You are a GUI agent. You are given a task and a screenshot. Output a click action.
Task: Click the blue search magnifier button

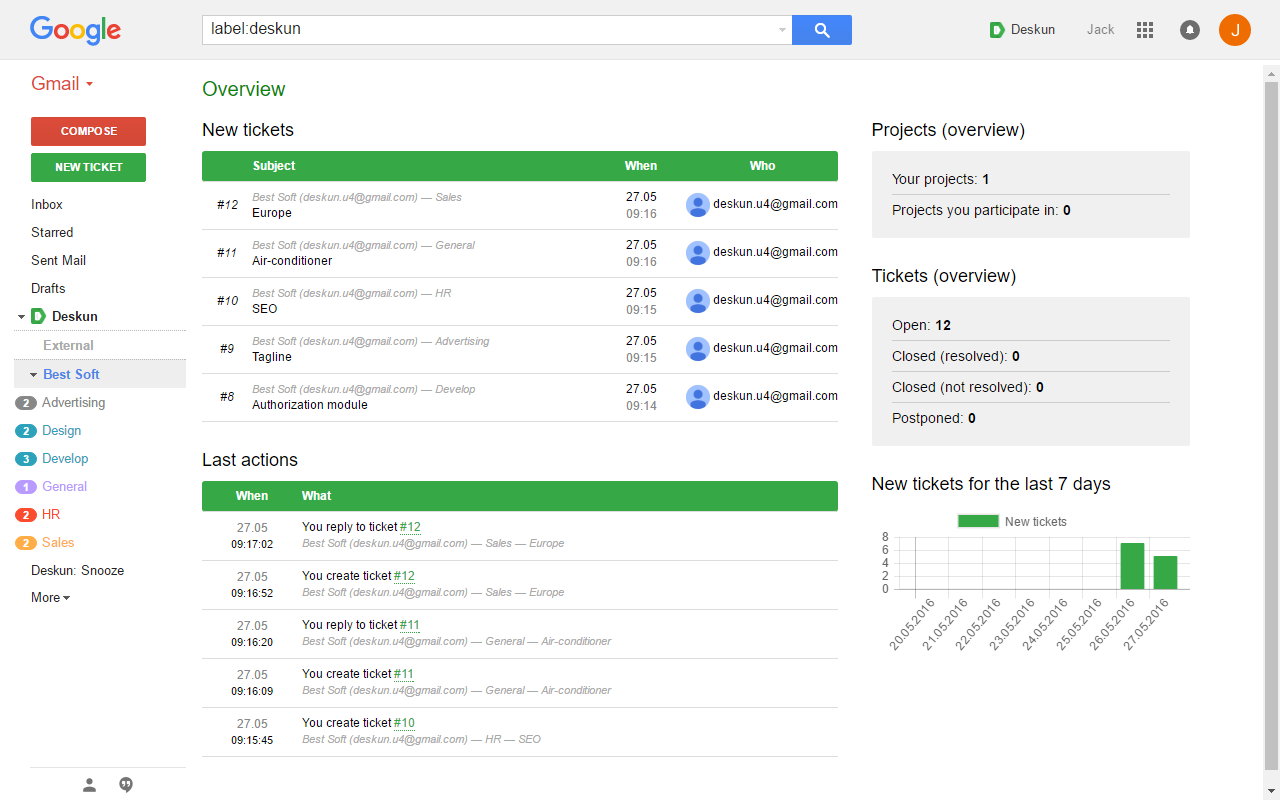(822, 30)
